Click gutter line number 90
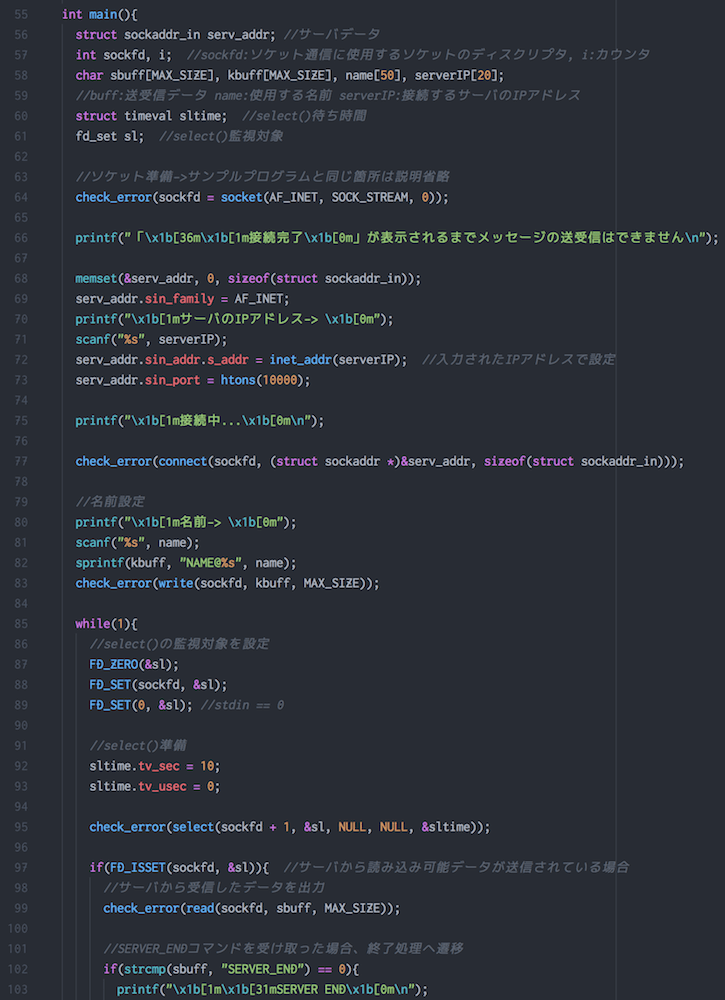 click(x=20, y=726)
